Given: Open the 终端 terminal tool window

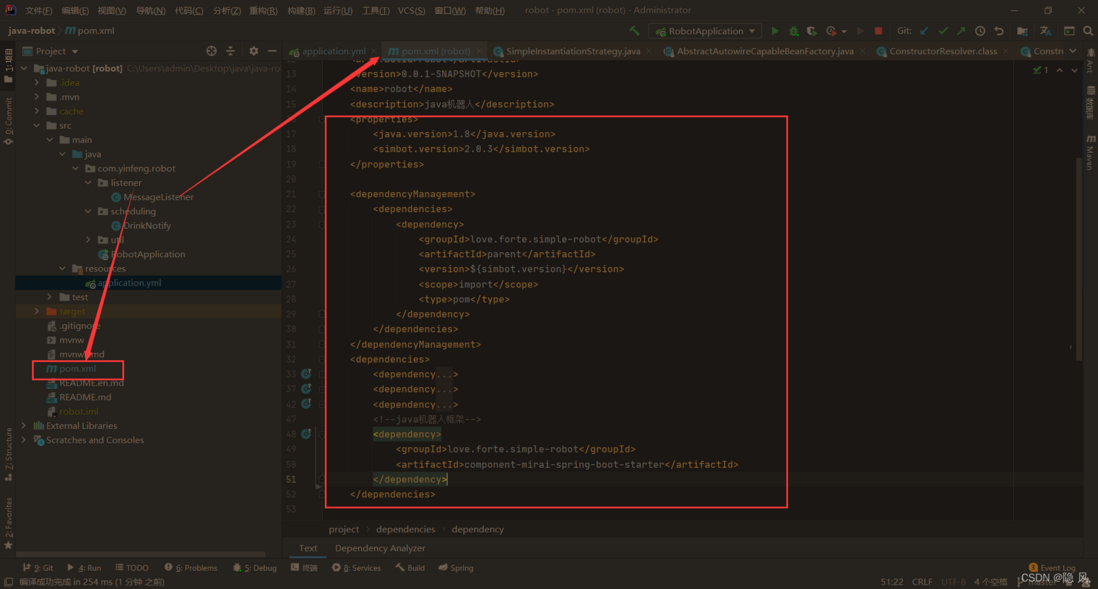Looking at the screenshot, I should (x=304, y=568).
